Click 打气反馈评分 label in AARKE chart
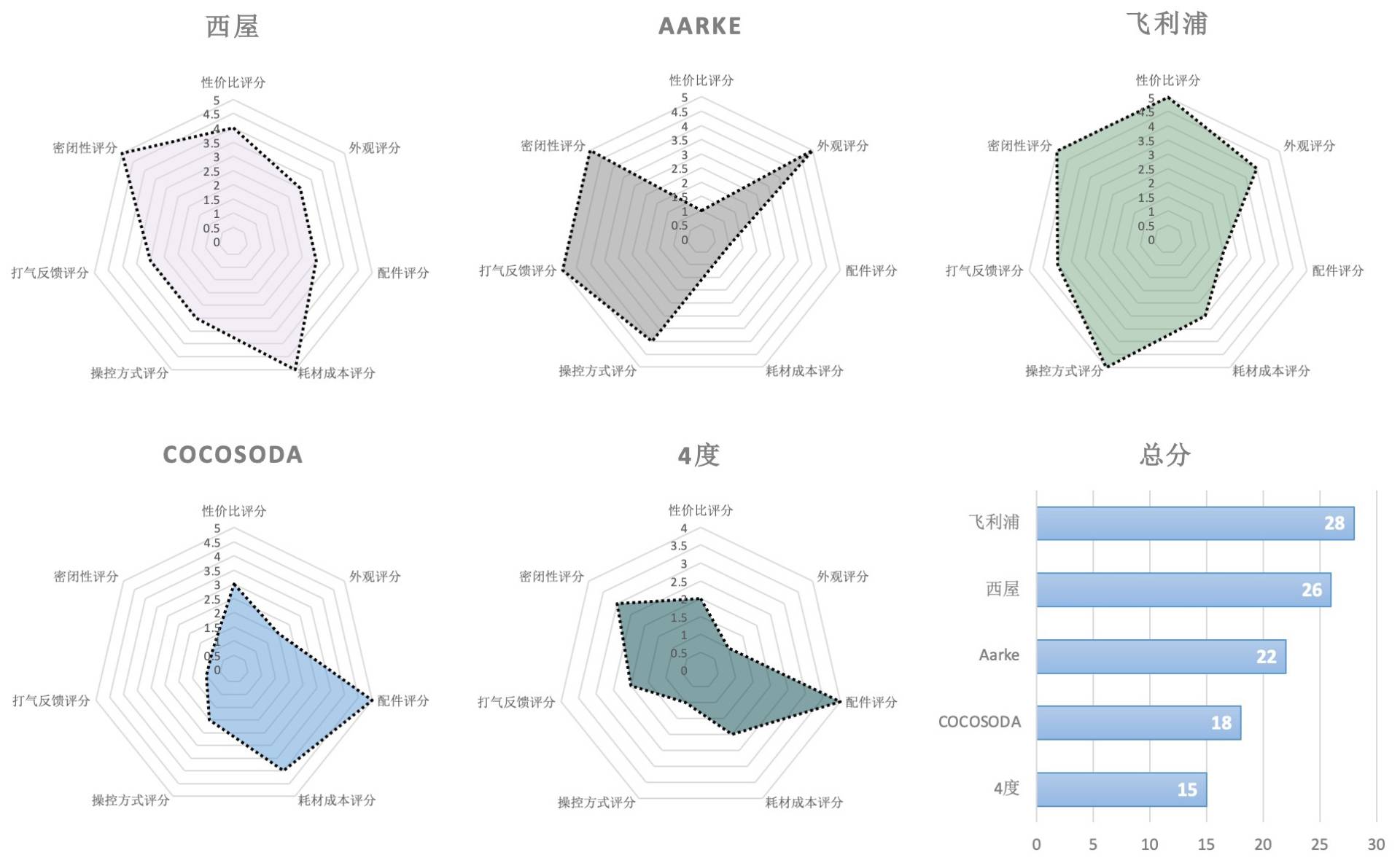1400x863 pixels. click(518, 271)
